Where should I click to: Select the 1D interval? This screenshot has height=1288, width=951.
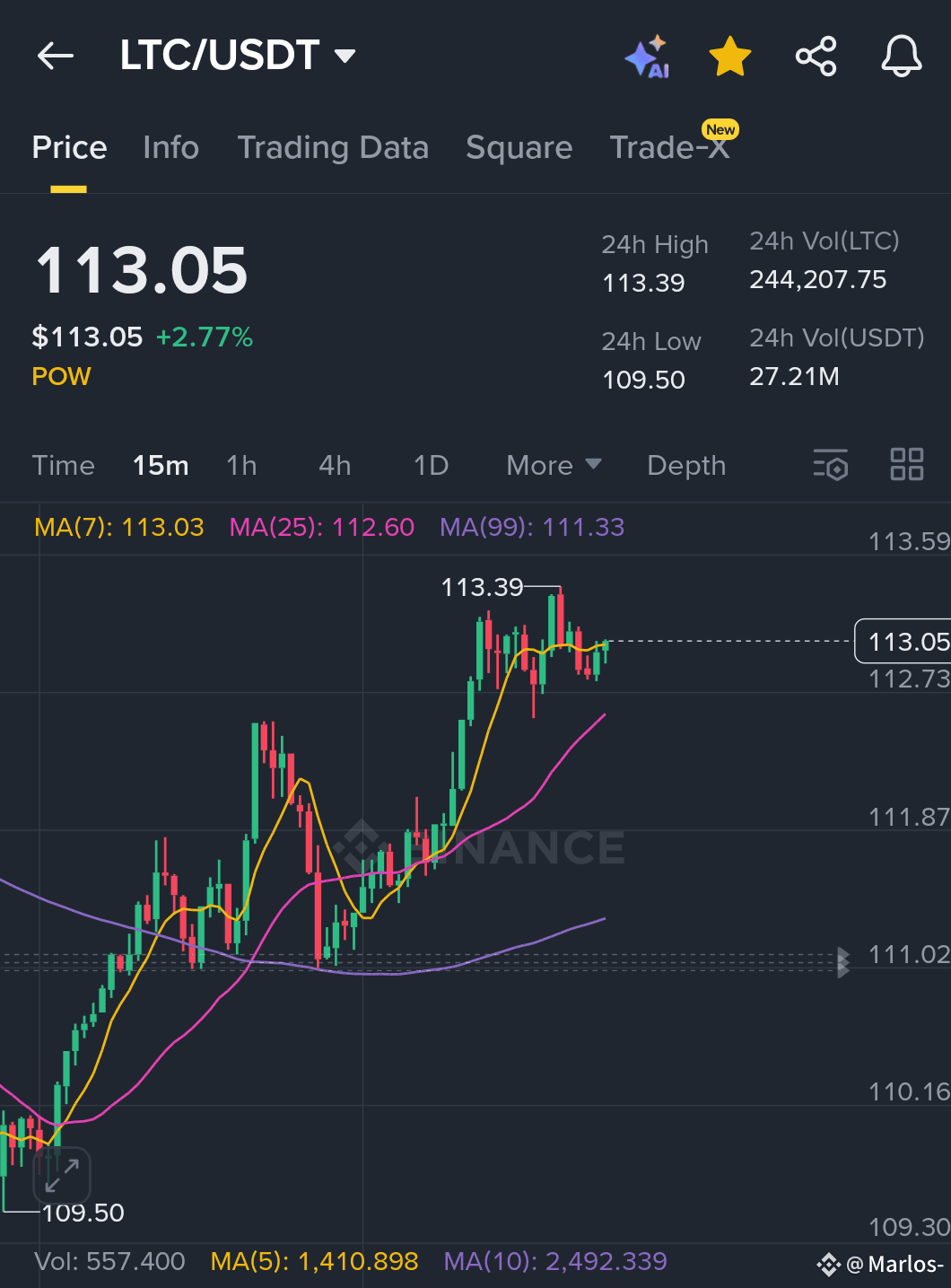point(431,465)
